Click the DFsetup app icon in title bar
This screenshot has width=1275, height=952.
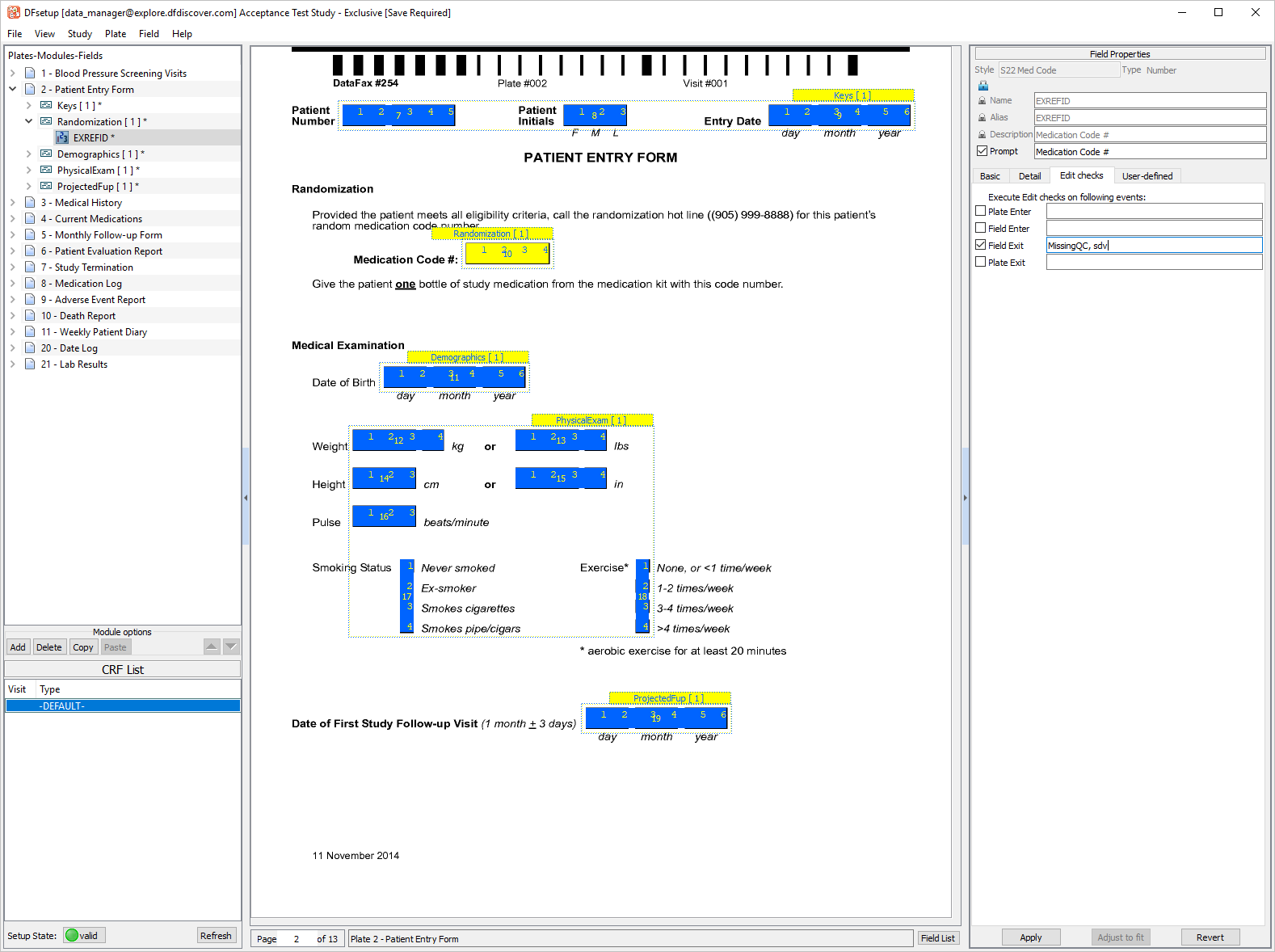click(x=14, y=13)
